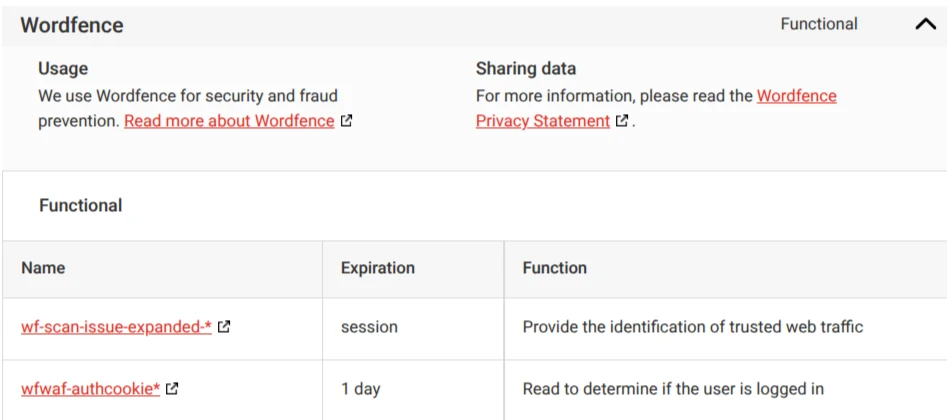Viewport: 947px width, 420px height.
Task: Click external-link icon beside Privacy Statement
Action: point(621,121)
